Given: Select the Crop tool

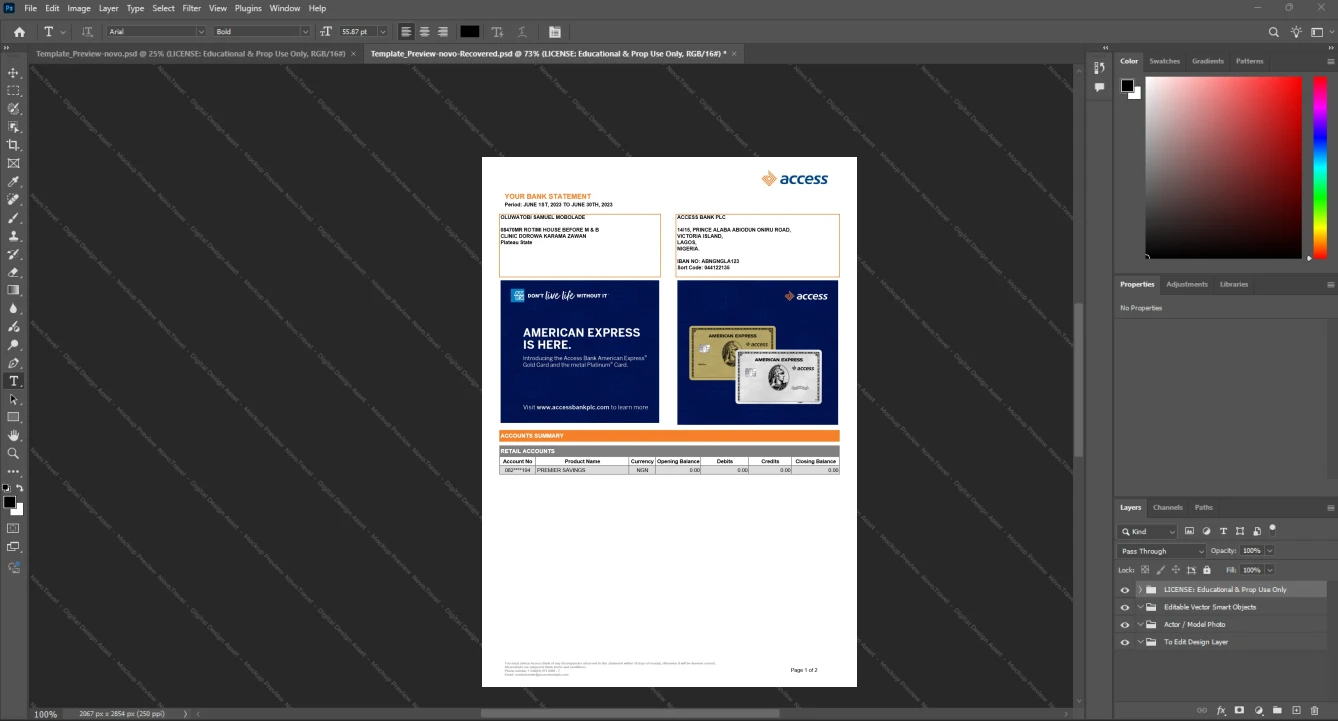Looking at the screenshot, I should [13, 145].
